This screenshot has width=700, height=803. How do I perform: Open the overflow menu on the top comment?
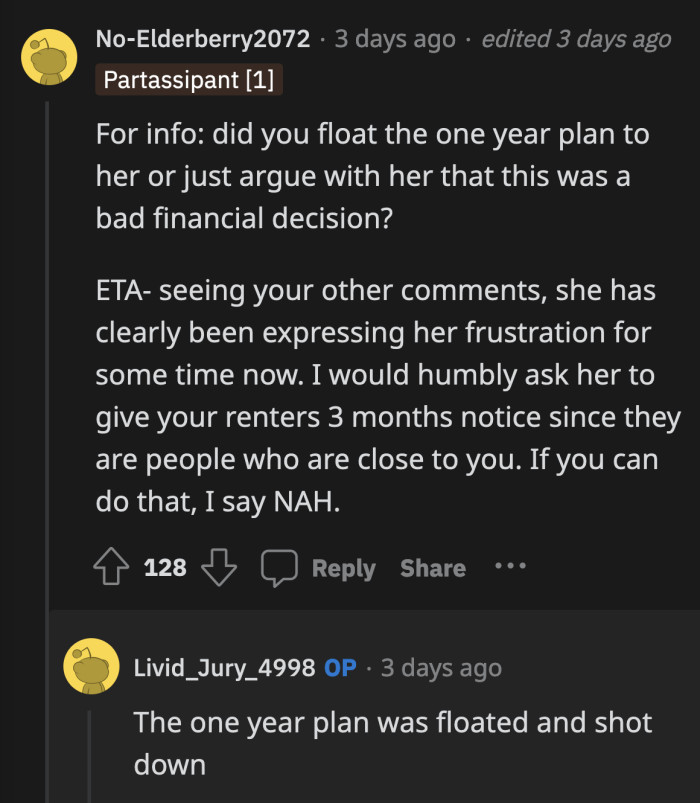(510, 567)
